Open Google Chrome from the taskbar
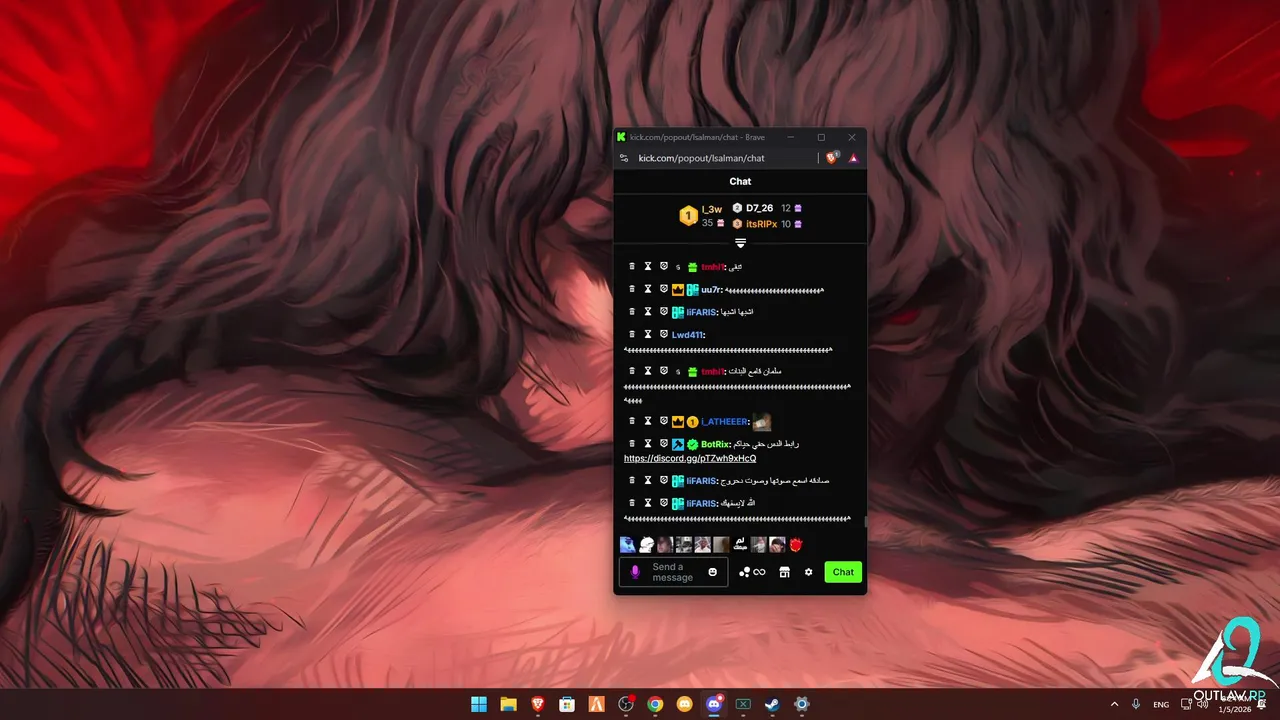This screenshot has height=720, width=1280. pyautogui.click(x=655, y=704)
